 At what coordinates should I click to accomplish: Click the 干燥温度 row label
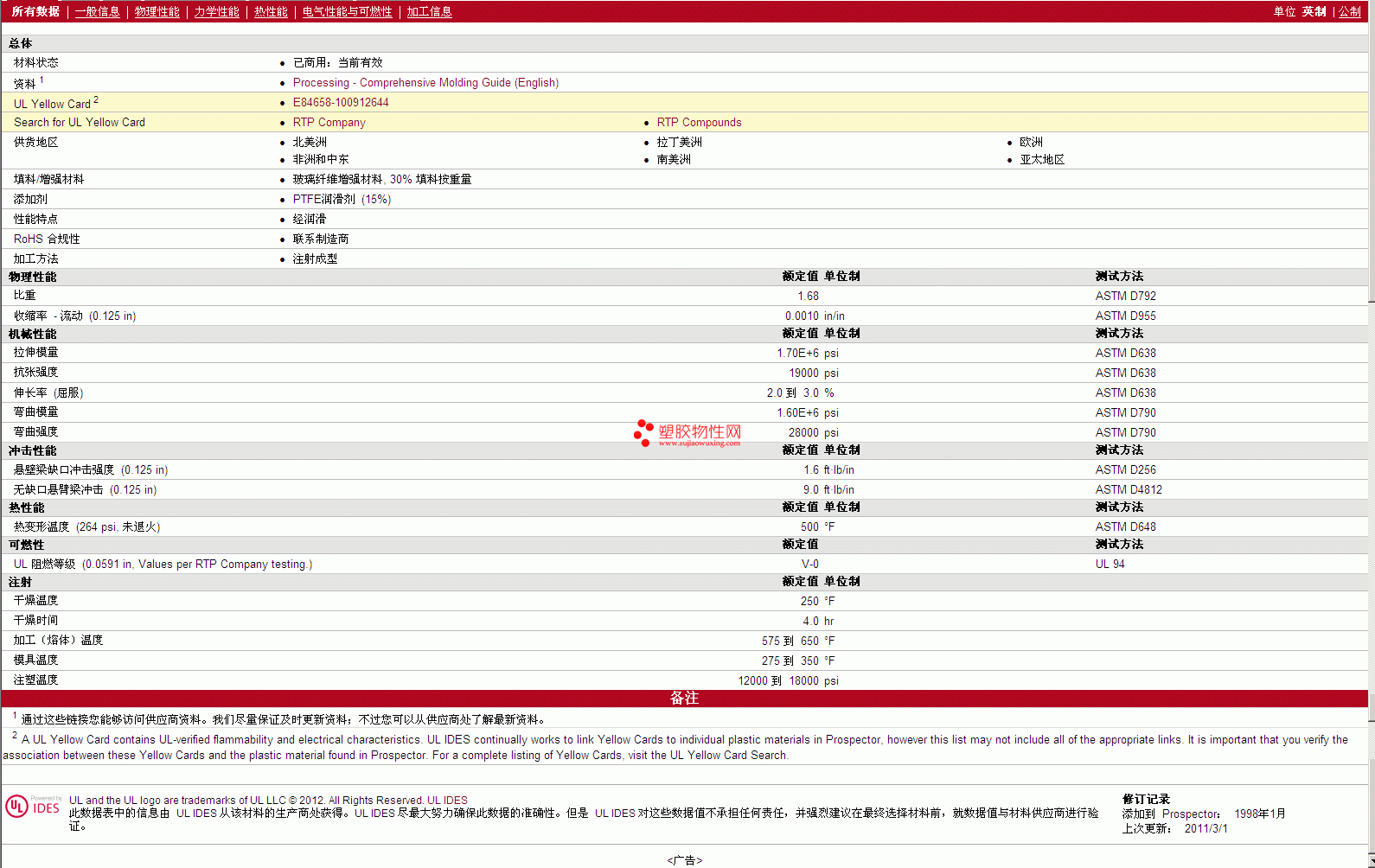(36, 601)
